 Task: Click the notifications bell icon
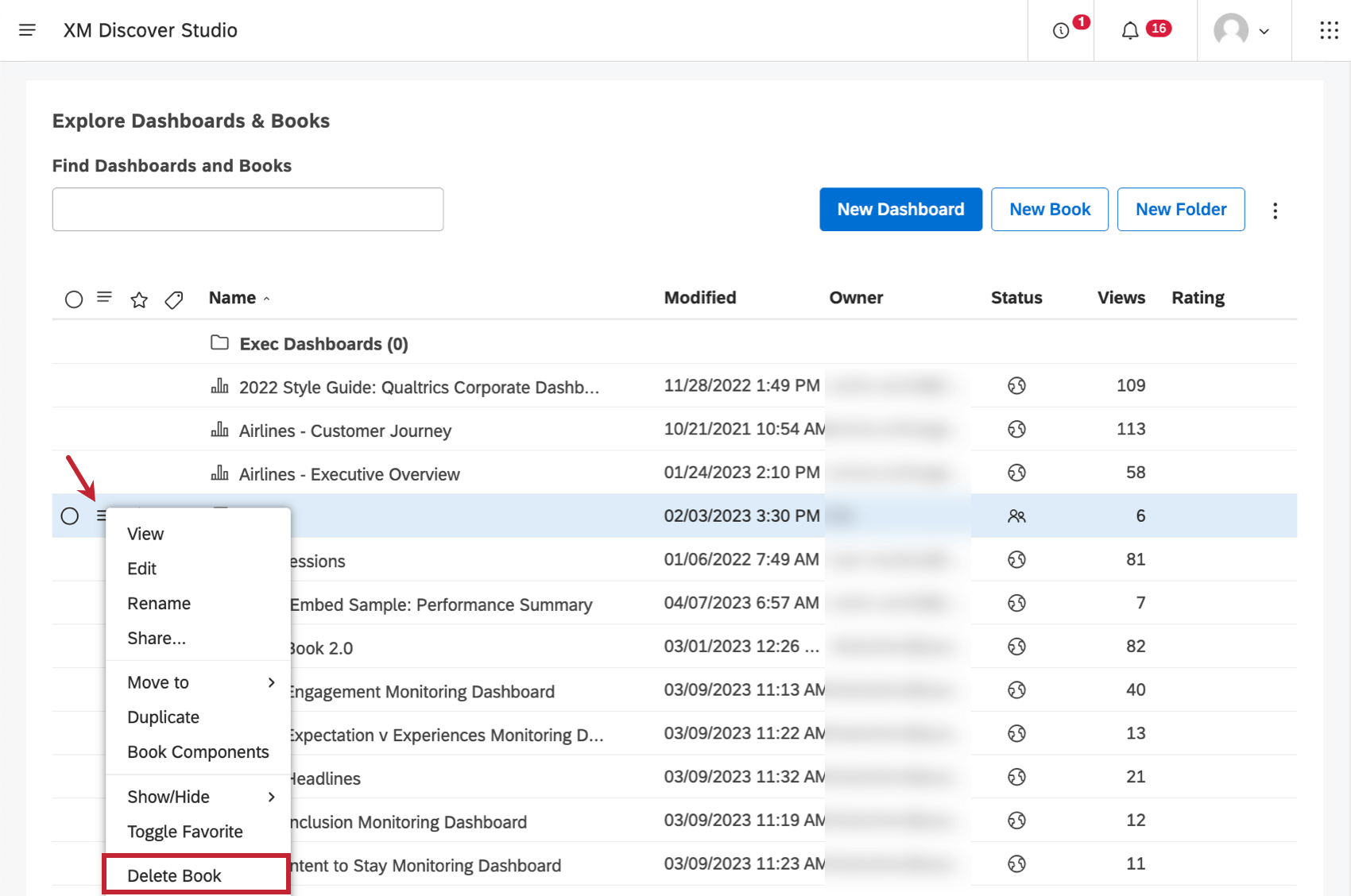tap(1129, 31)
